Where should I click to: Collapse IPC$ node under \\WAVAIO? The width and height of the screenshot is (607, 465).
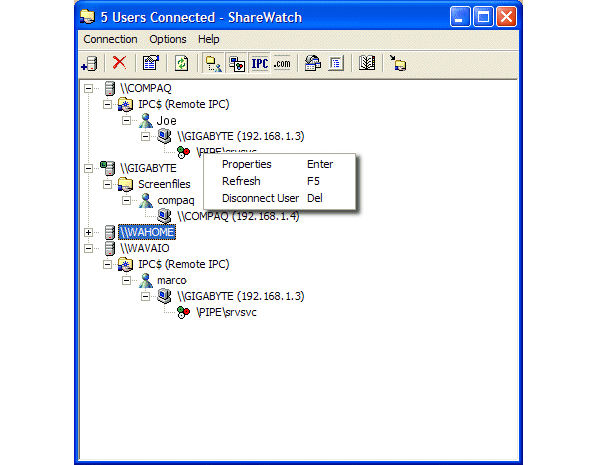point(108,264)
